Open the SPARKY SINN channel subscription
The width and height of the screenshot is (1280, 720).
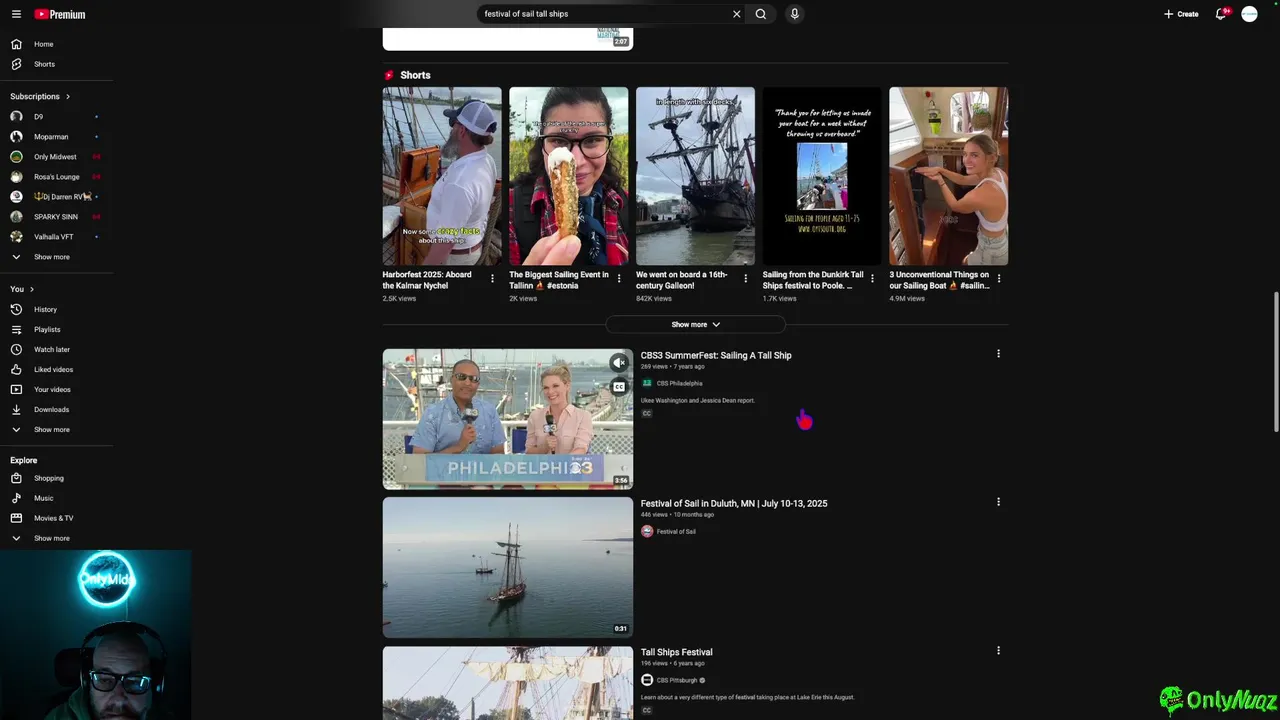tap(56, 217)
